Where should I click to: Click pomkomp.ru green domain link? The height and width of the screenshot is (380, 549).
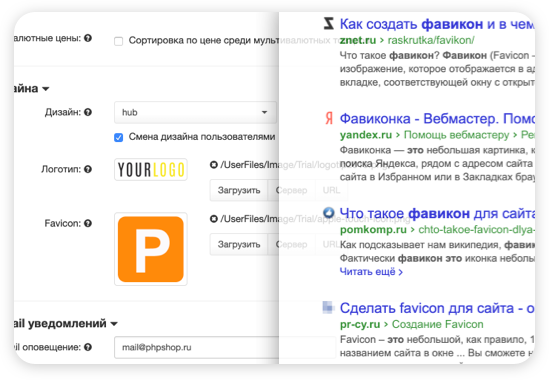point(373,230)
